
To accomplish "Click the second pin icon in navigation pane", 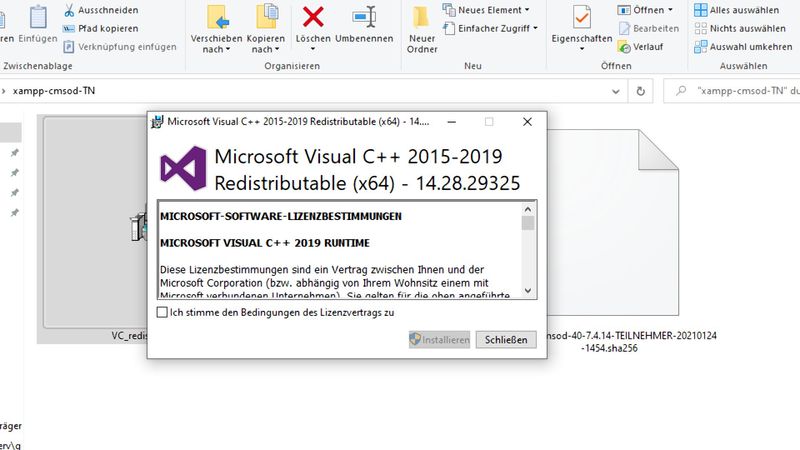I will point(15,172).
